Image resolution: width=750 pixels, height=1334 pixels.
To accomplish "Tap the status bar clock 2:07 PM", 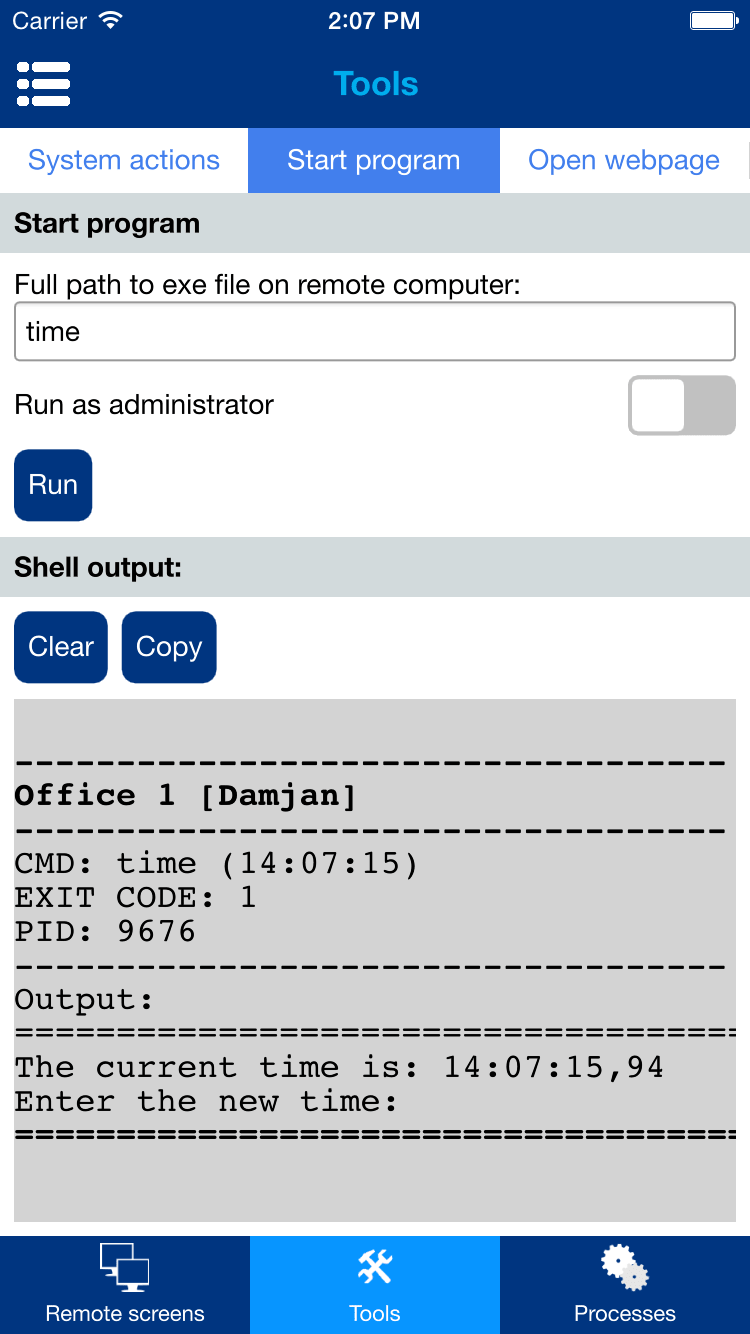I will pos(374,21).
